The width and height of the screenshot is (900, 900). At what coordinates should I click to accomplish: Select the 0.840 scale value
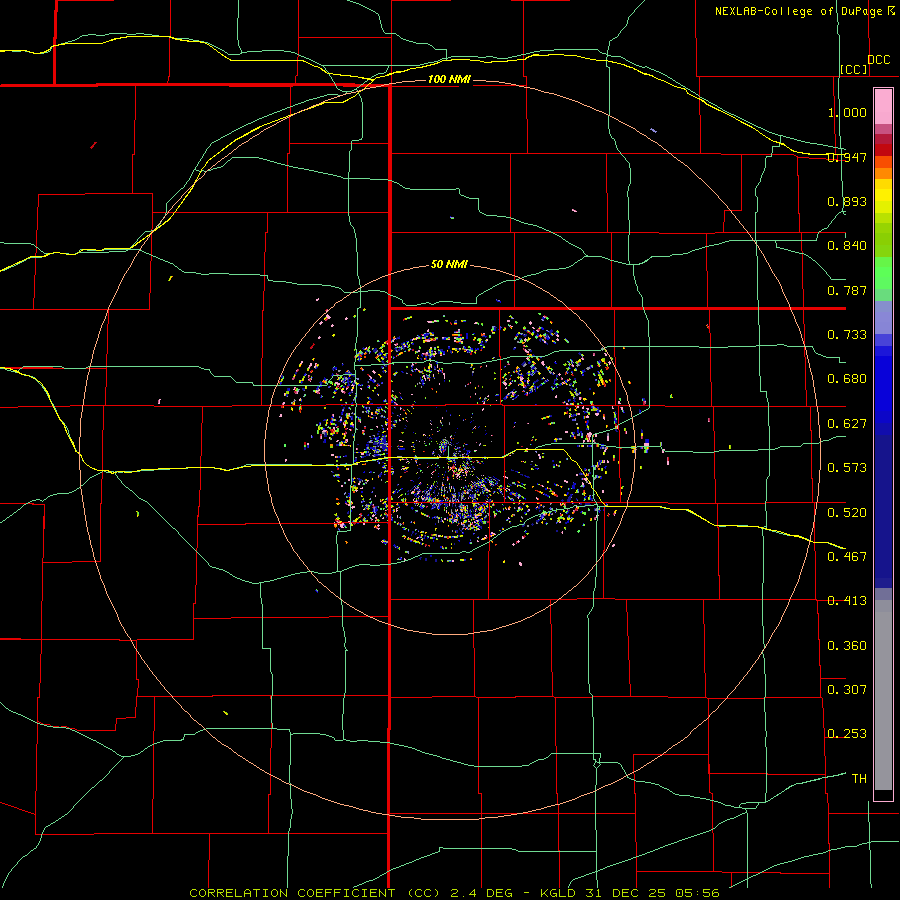pos(847,246)
